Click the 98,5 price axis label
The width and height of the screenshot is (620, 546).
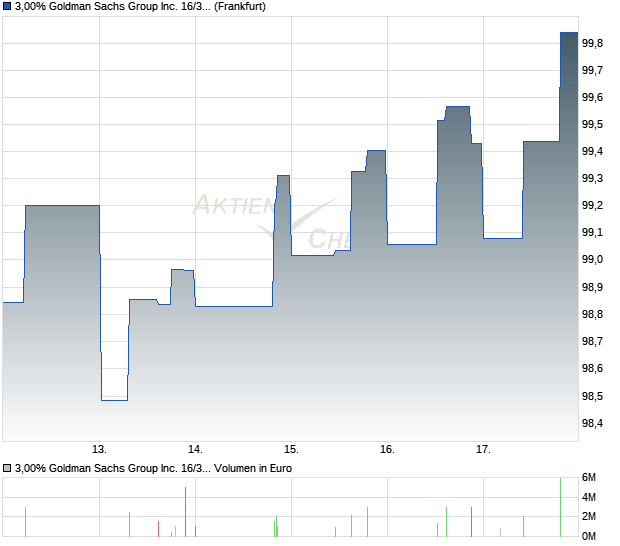coord(592,396)
